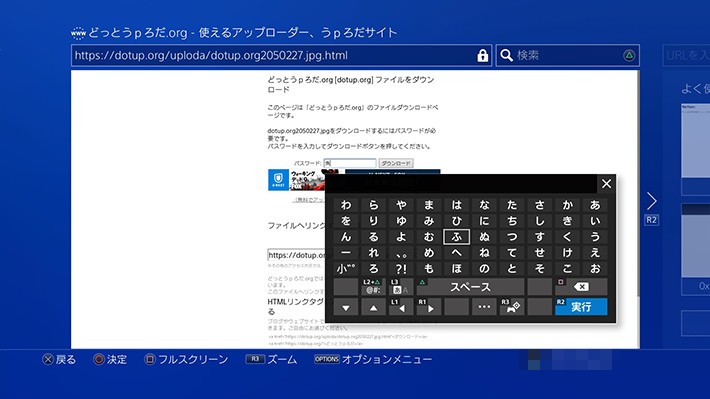Tap the な kana key
Image resolution: width=710 pixels, height=399 pixels.
(484, 205)
